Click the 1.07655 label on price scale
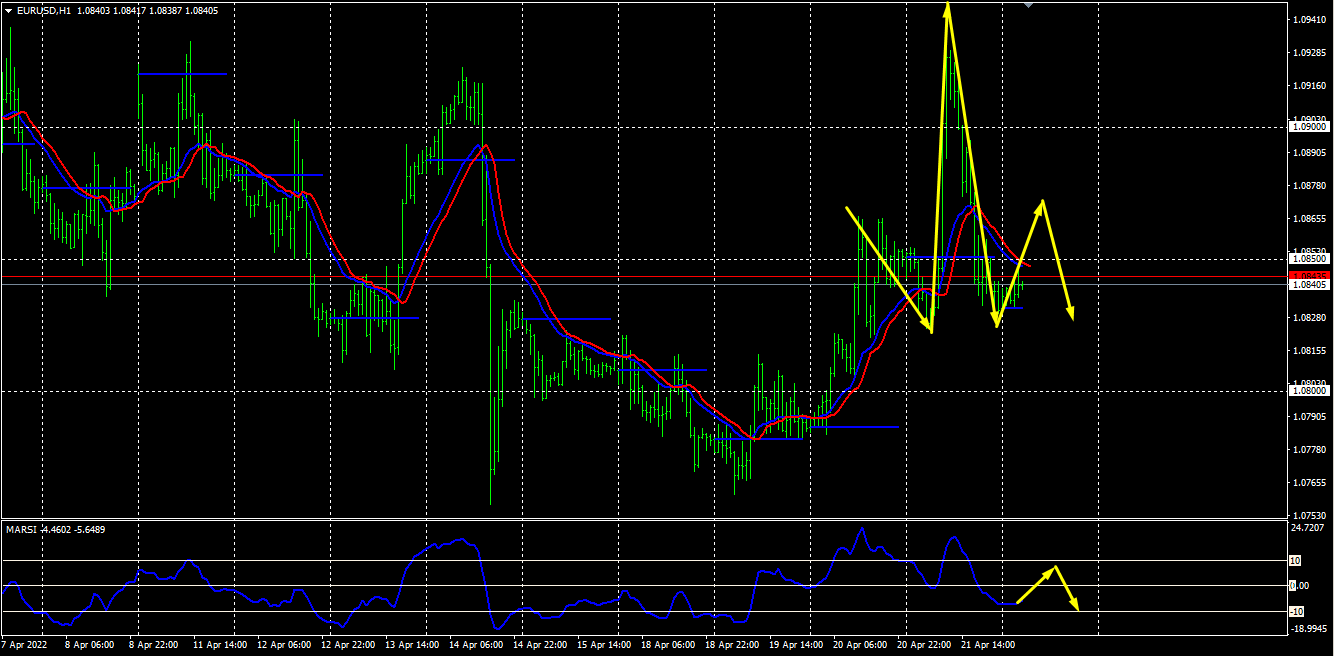This screenshot has height=656, width=1334. click(x=1308, y=483)
